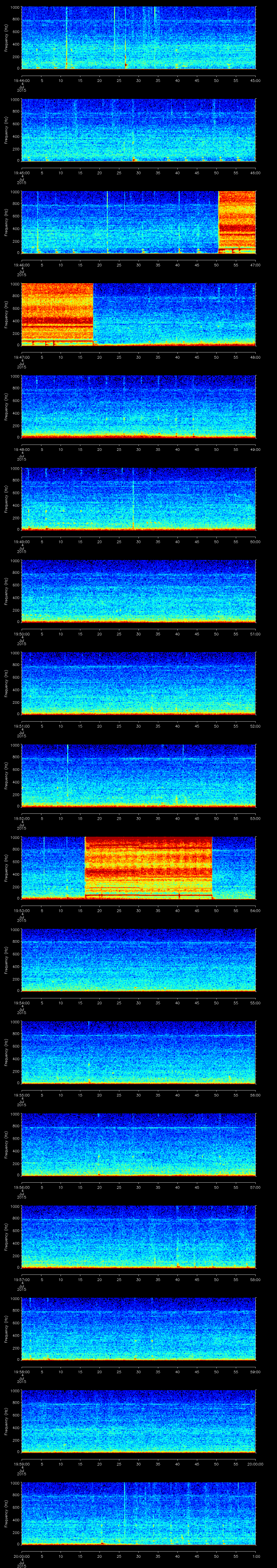Click the 19:50:00 start time label
Image resolution: width=277 pixels, height=1568 pixels.
[x=22, y=634]
